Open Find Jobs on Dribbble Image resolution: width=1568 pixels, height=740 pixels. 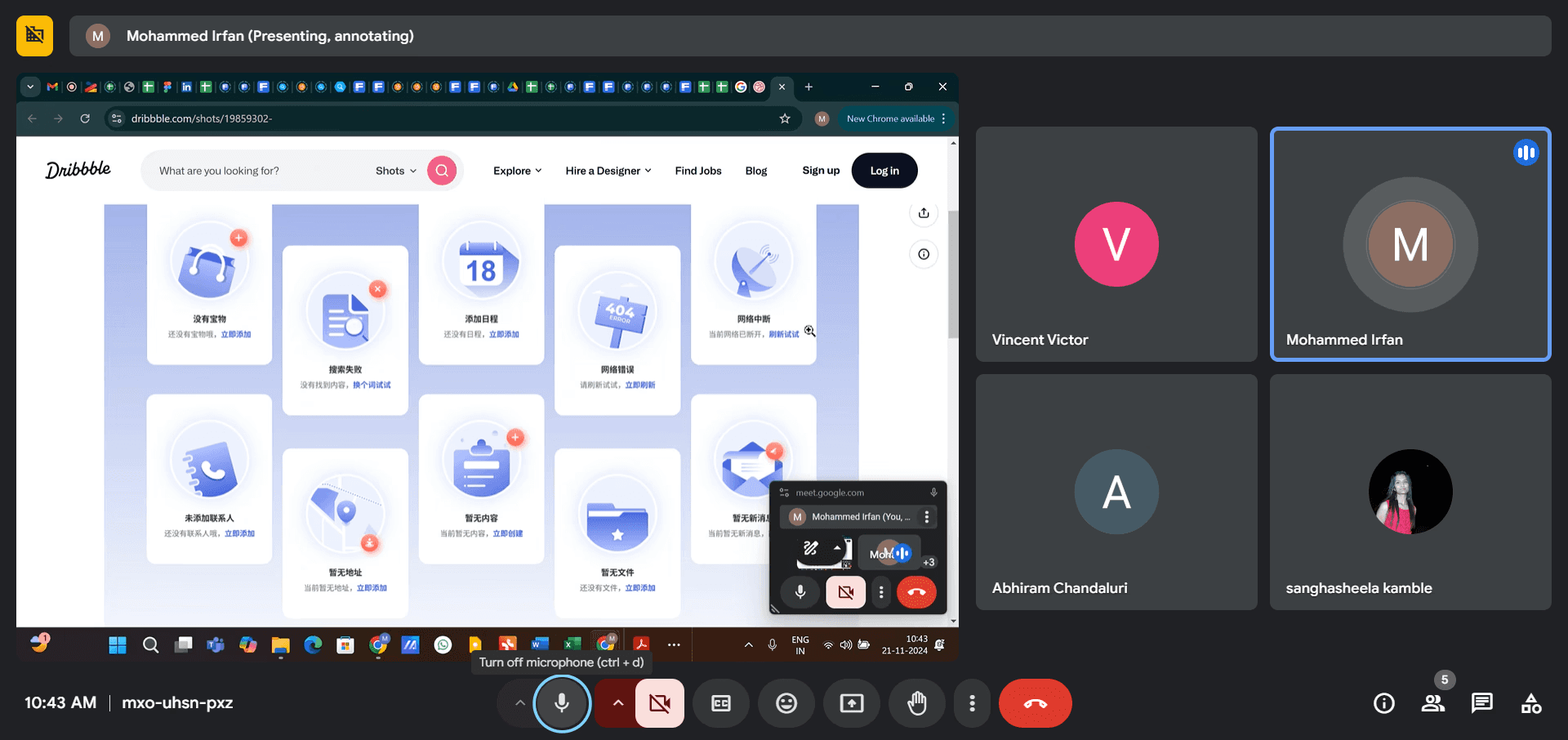[698, 171]
